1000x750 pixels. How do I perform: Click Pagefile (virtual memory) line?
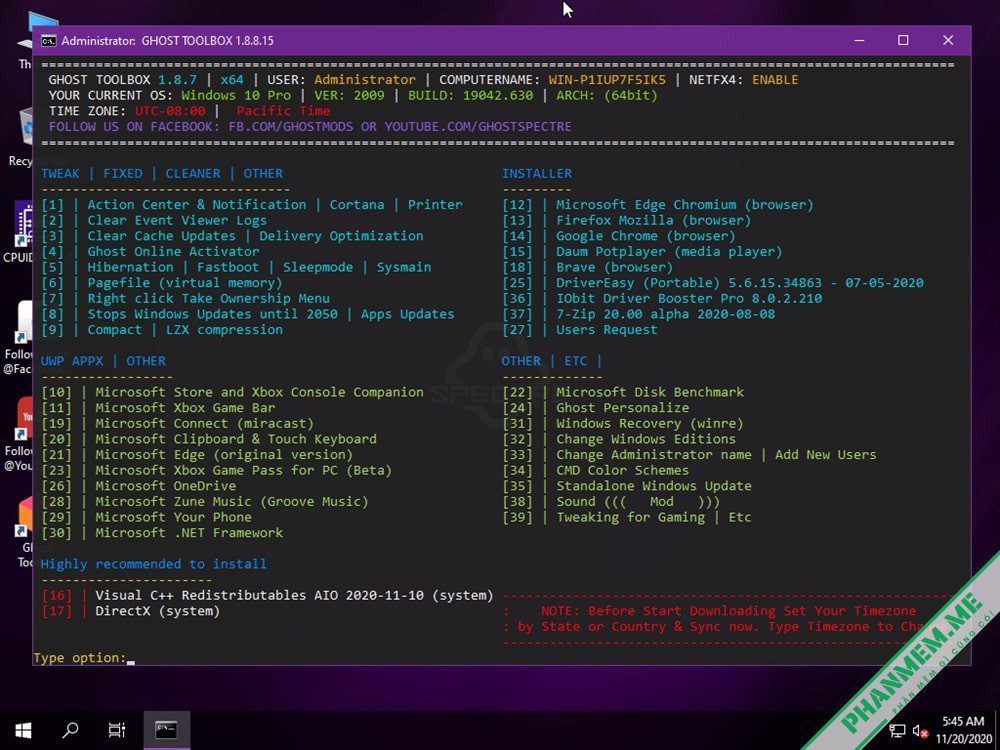(161, 283)
